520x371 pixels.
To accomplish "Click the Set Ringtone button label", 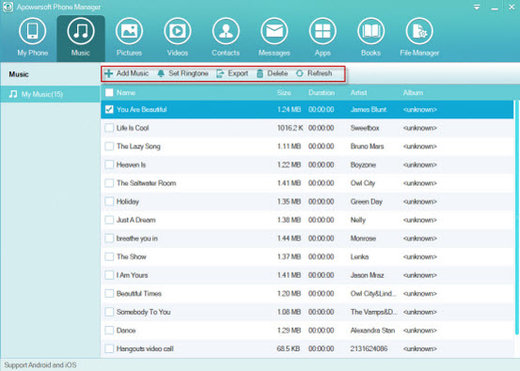I will click(x=188, y=73).
